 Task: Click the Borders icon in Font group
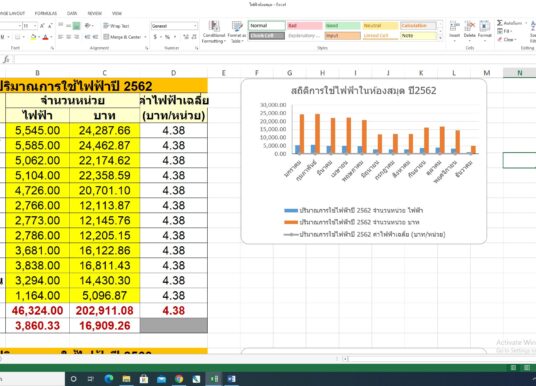point(17,37)
